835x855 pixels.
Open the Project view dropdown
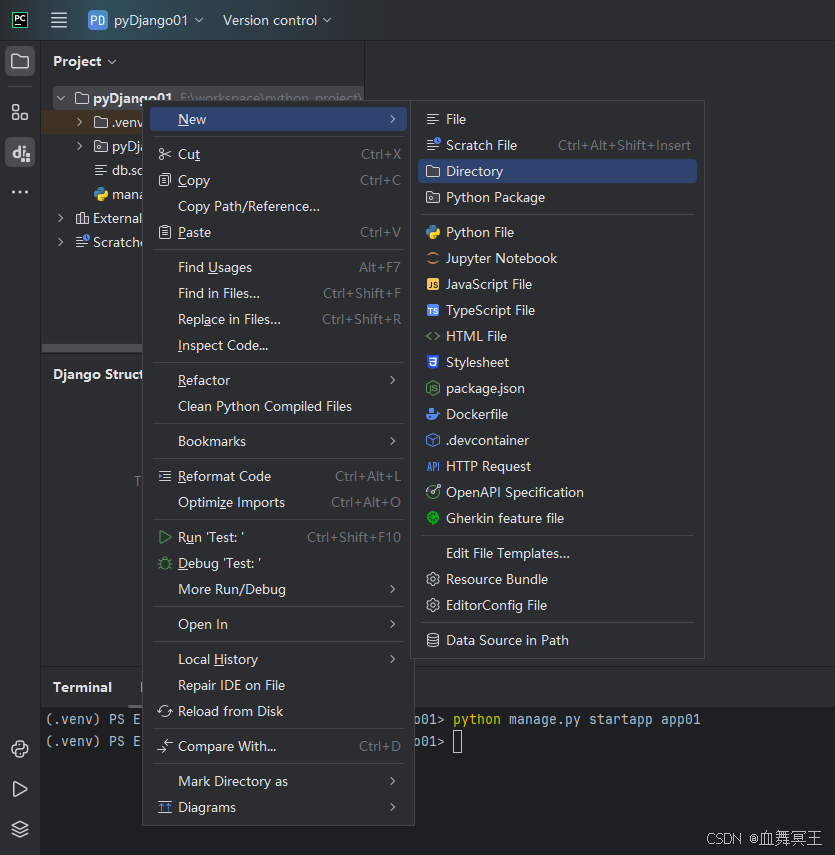coord(85,62)
